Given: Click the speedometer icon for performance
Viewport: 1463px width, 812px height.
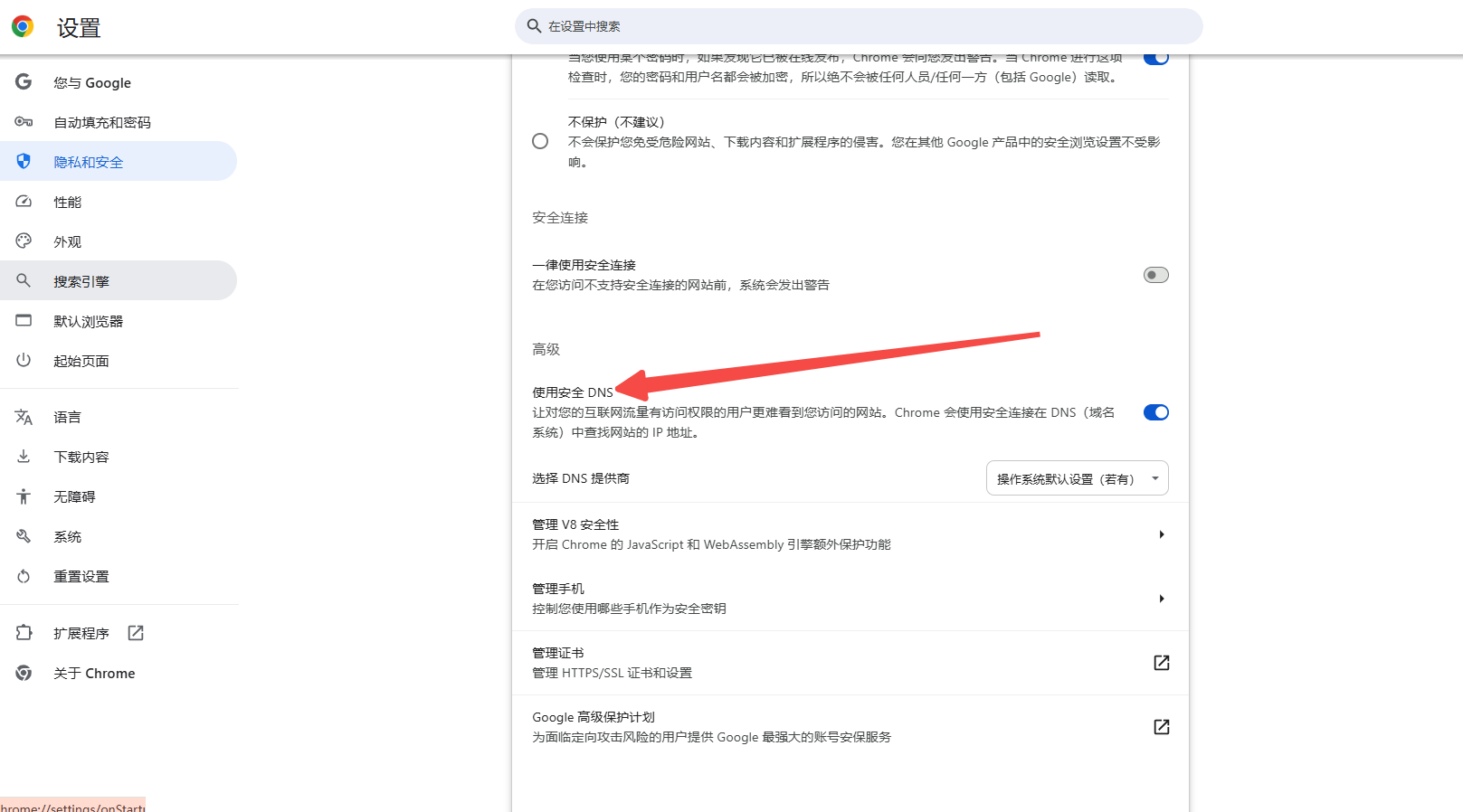Looking at the screenshot, I should (24, 201).
